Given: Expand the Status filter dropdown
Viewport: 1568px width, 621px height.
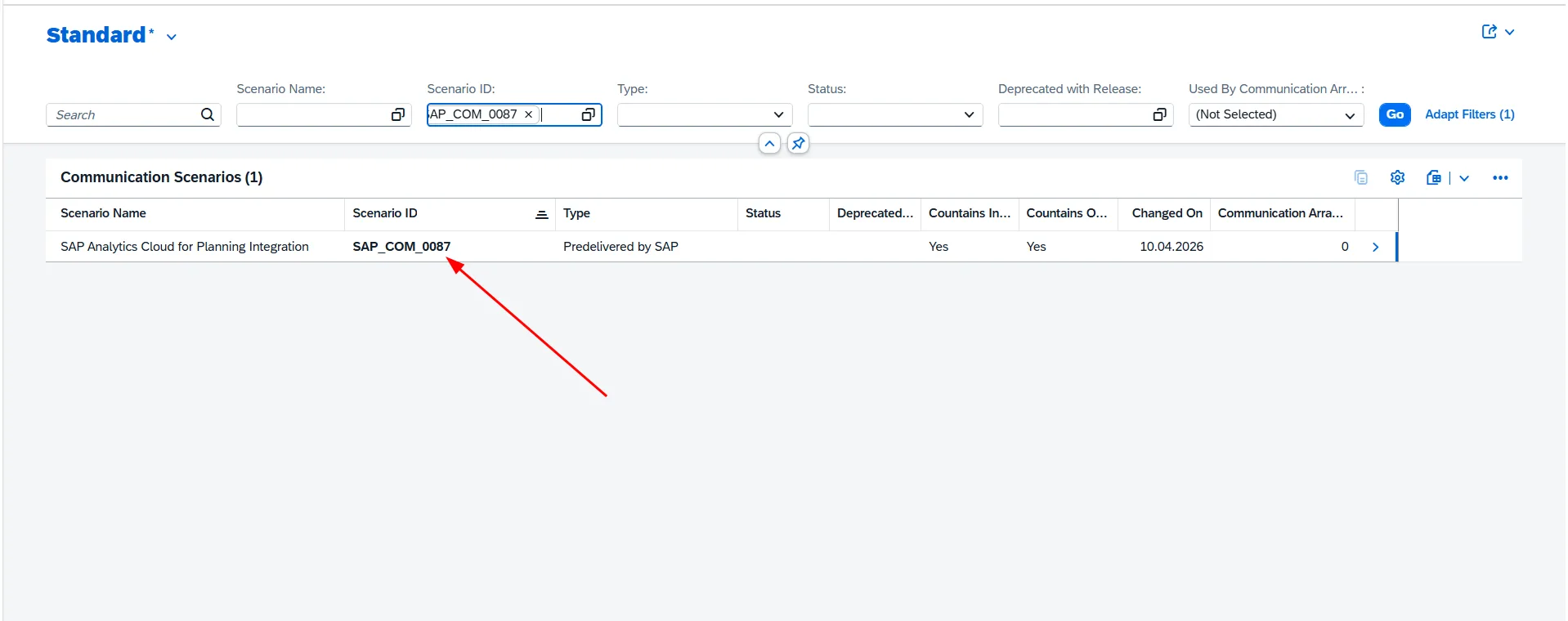Looking at the screenshot, I should coord(969,114).
